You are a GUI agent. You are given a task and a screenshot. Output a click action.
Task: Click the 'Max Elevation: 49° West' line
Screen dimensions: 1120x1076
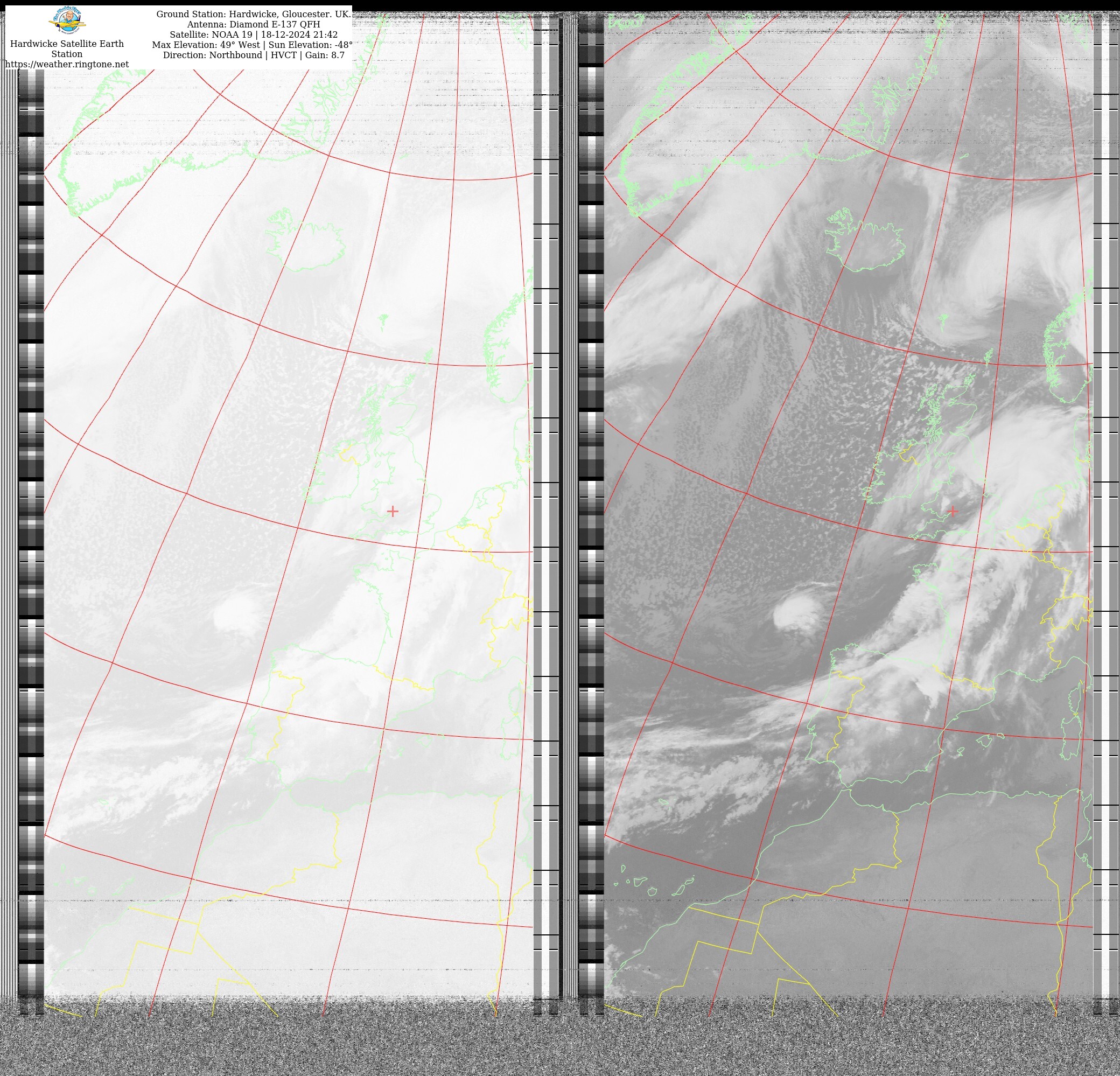[x=252, y=45]
